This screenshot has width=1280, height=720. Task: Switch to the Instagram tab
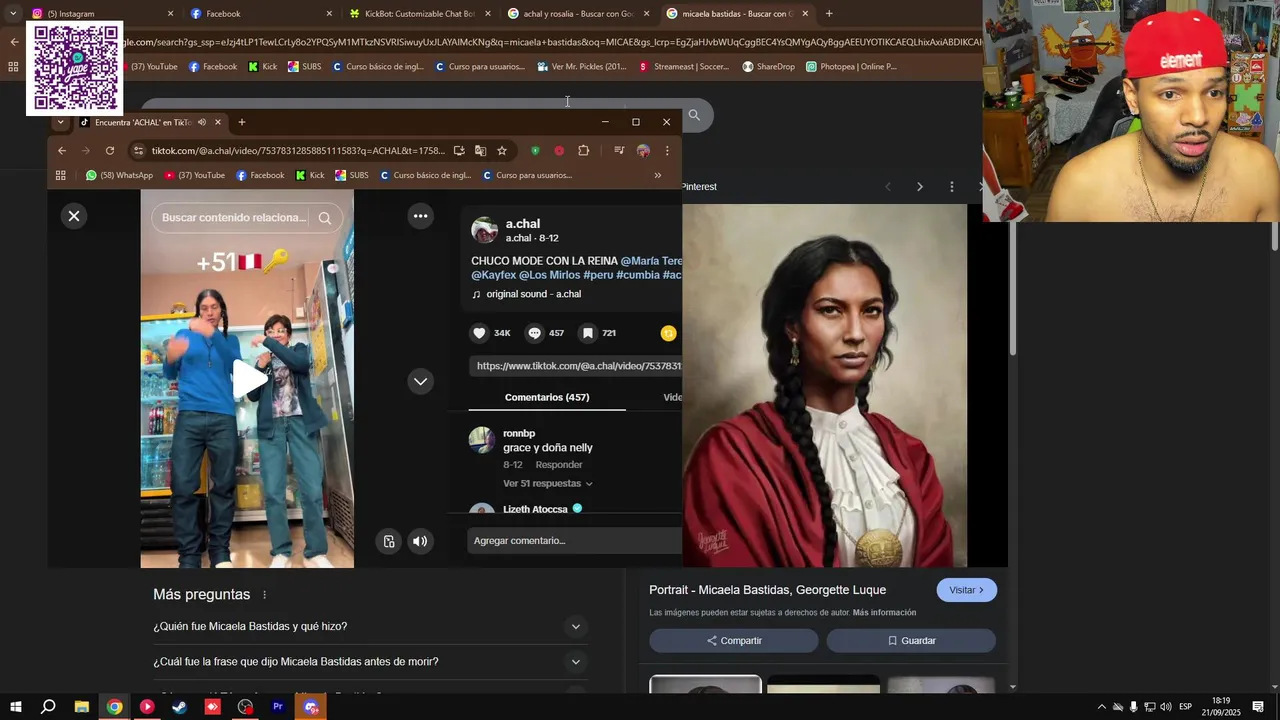coord(98,14)
